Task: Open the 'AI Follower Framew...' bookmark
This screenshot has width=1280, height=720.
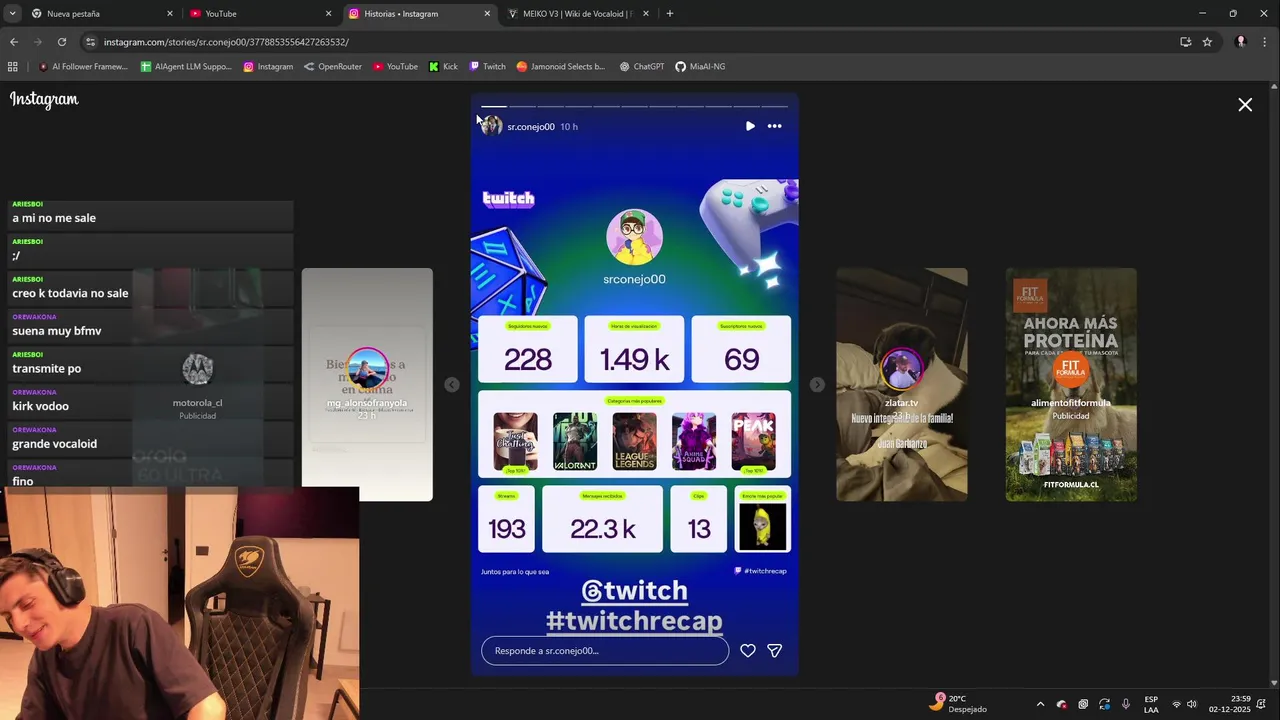Action: tap(83, 67)
